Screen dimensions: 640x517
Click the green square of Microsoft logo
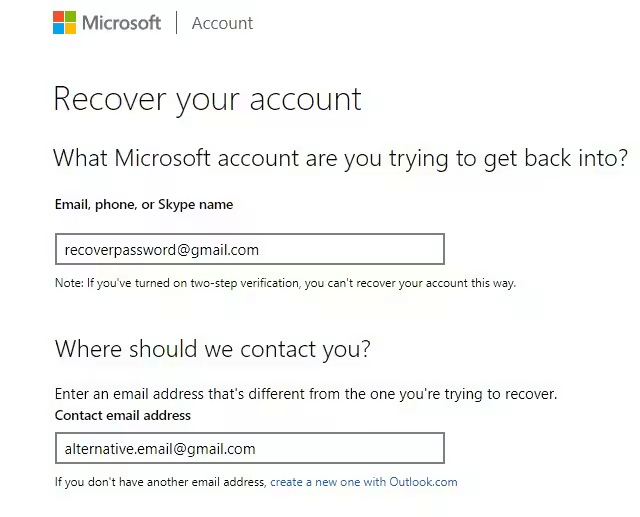tap(71, 17)
